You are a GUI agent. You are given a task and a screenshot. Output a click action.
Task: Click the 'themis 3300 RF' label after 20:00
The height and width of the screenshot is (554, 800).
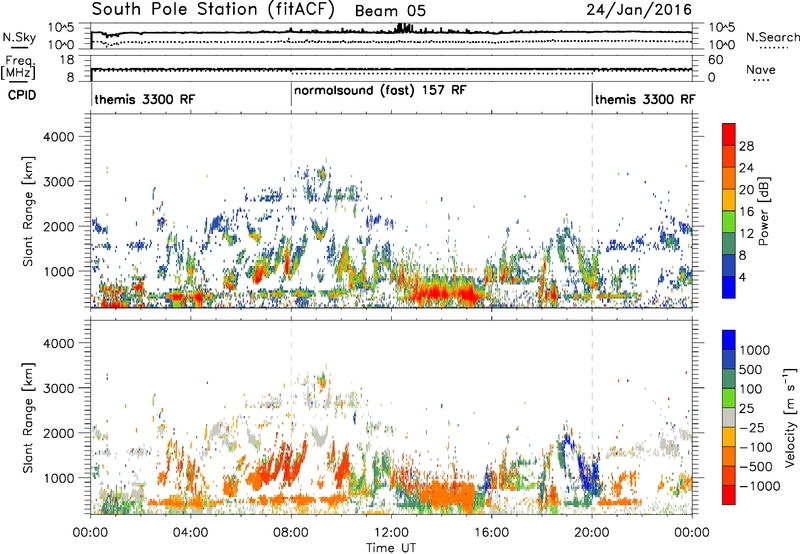[x=645, y=99]
